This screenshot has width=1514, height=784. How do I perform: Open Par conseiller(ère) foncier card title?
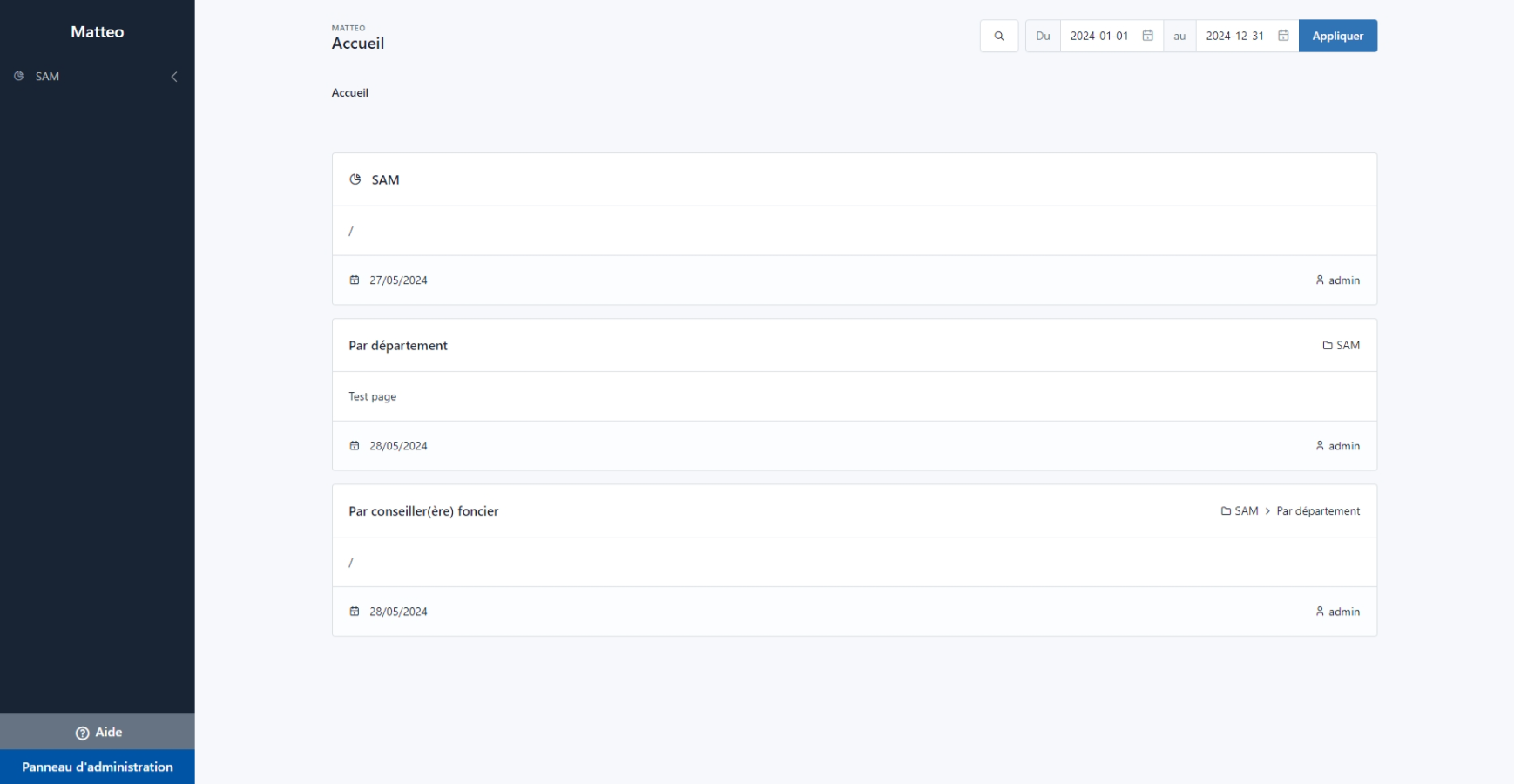[423, 511]
